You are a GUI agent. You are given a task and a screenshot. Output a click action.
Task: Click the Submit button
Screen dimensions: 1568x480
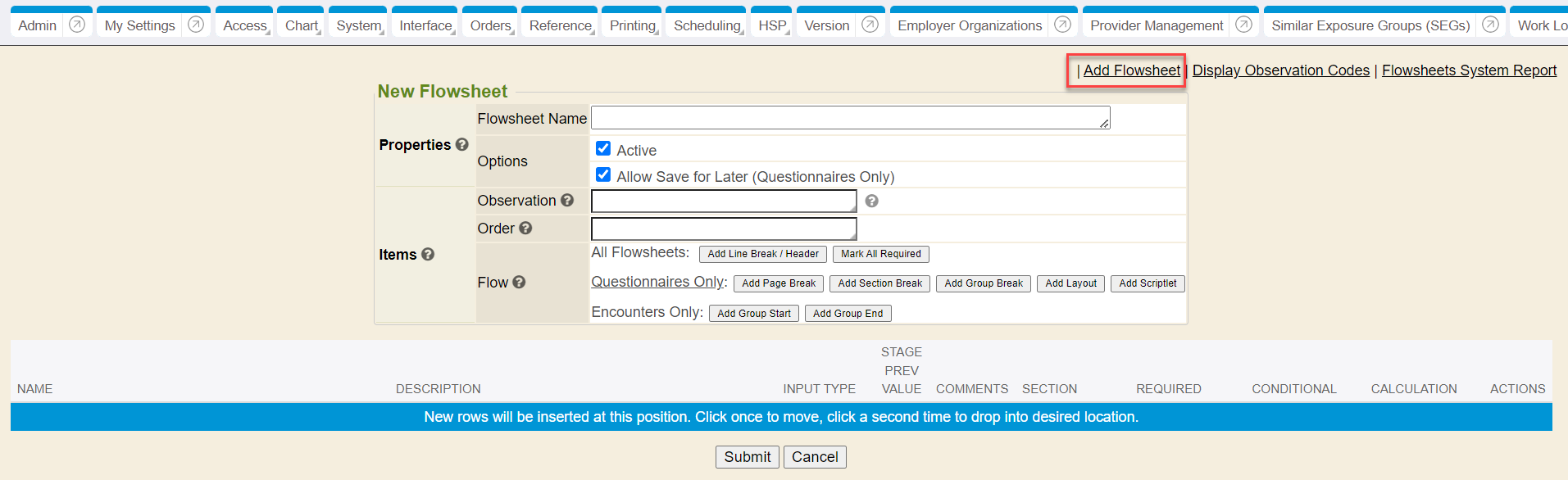(x=747, y=456)
